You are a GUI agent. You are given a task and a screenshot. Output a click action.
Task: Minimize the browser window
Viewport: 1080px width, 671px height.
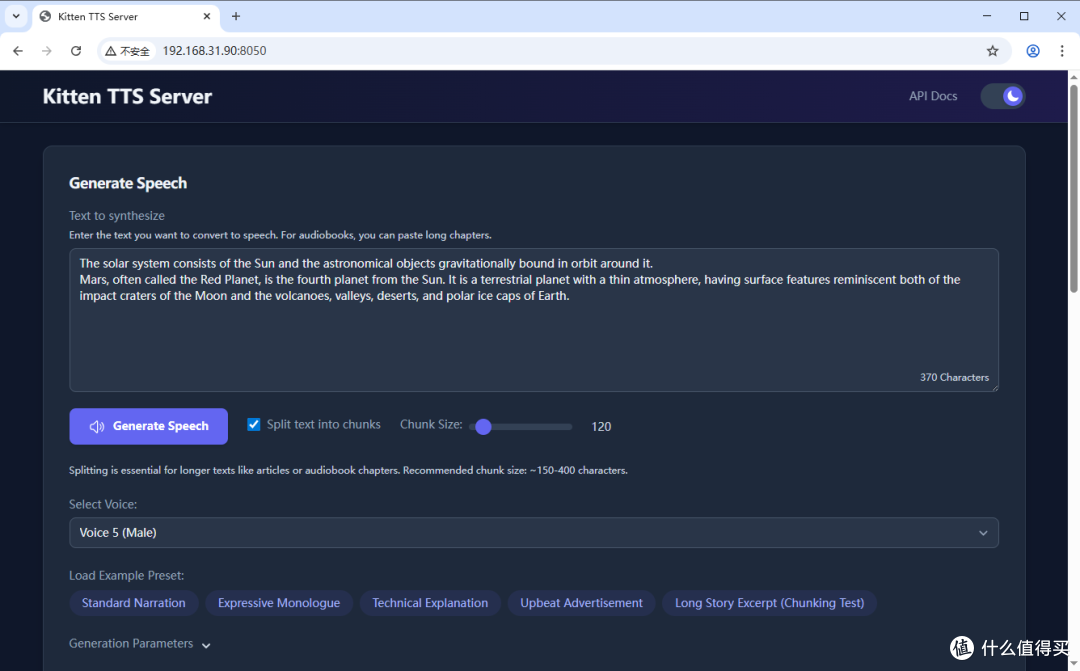[x=987, y=16]
